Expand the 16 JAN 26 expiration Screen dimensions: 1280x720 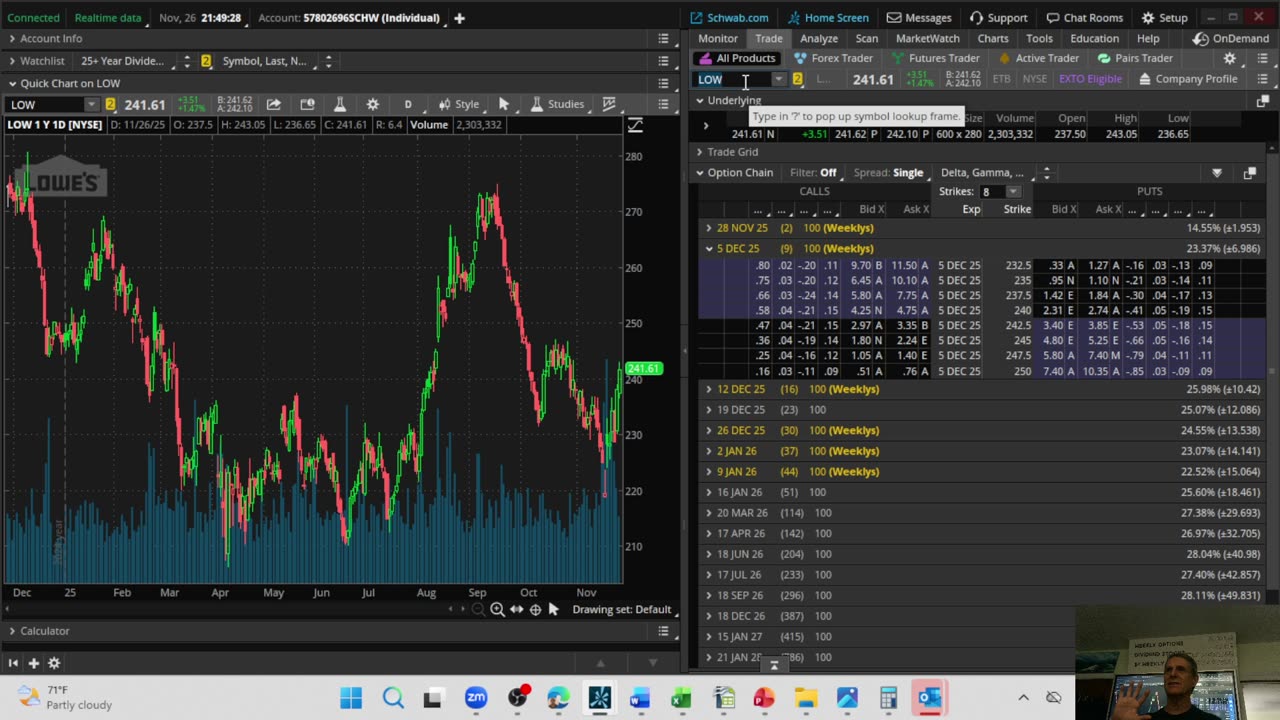pos(709,492)
